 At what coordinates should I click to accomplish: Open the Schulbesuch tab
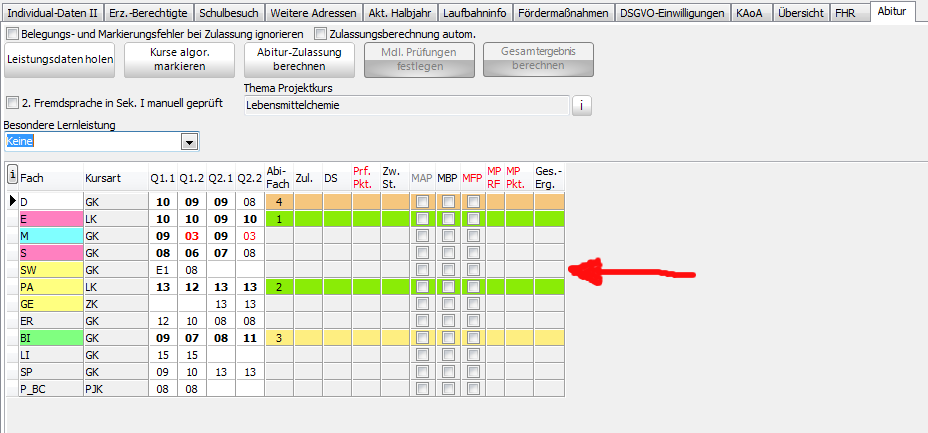click(228, 12)
